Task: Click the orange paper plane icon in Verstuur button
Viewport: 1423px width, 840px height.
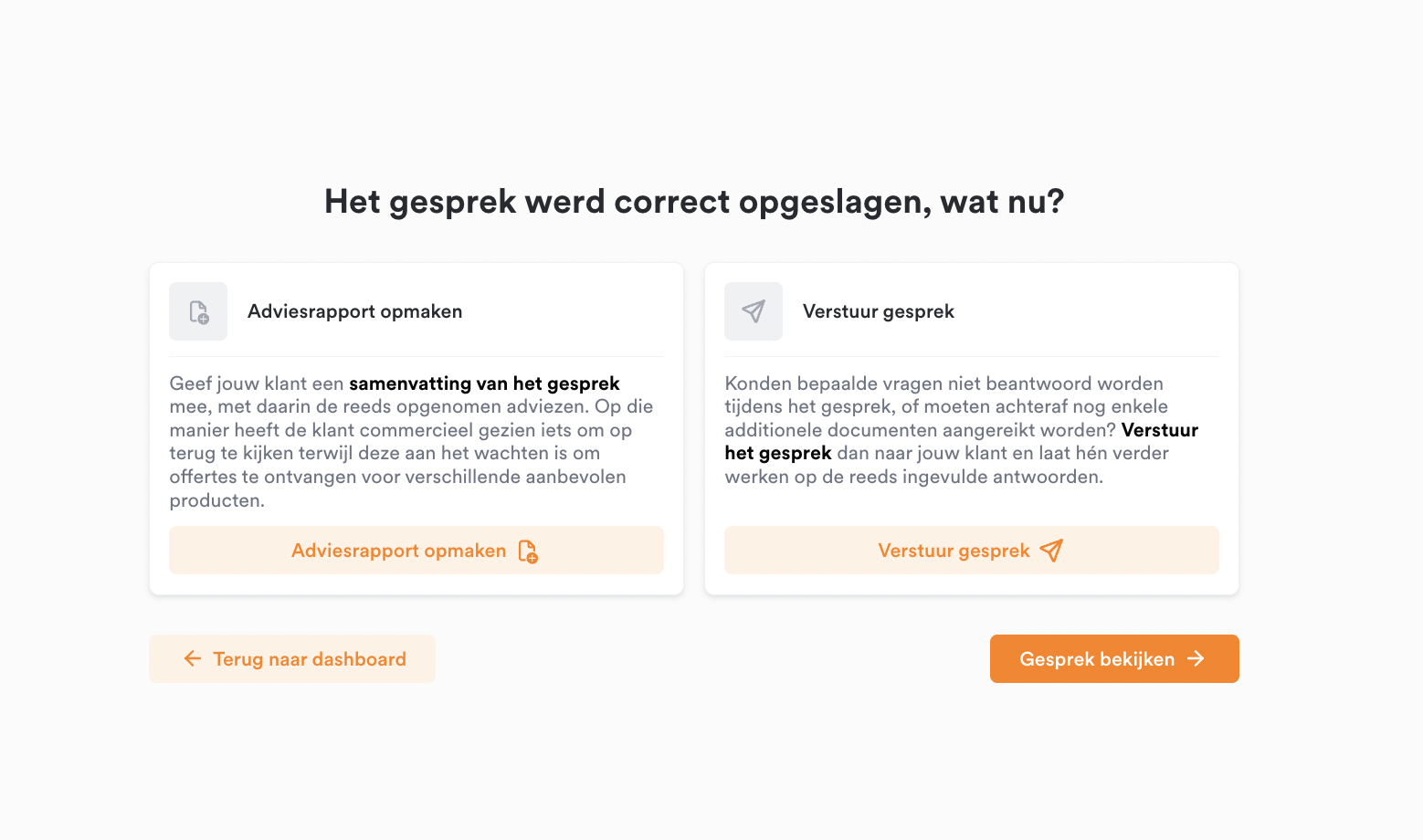Action: (1051, 551)
